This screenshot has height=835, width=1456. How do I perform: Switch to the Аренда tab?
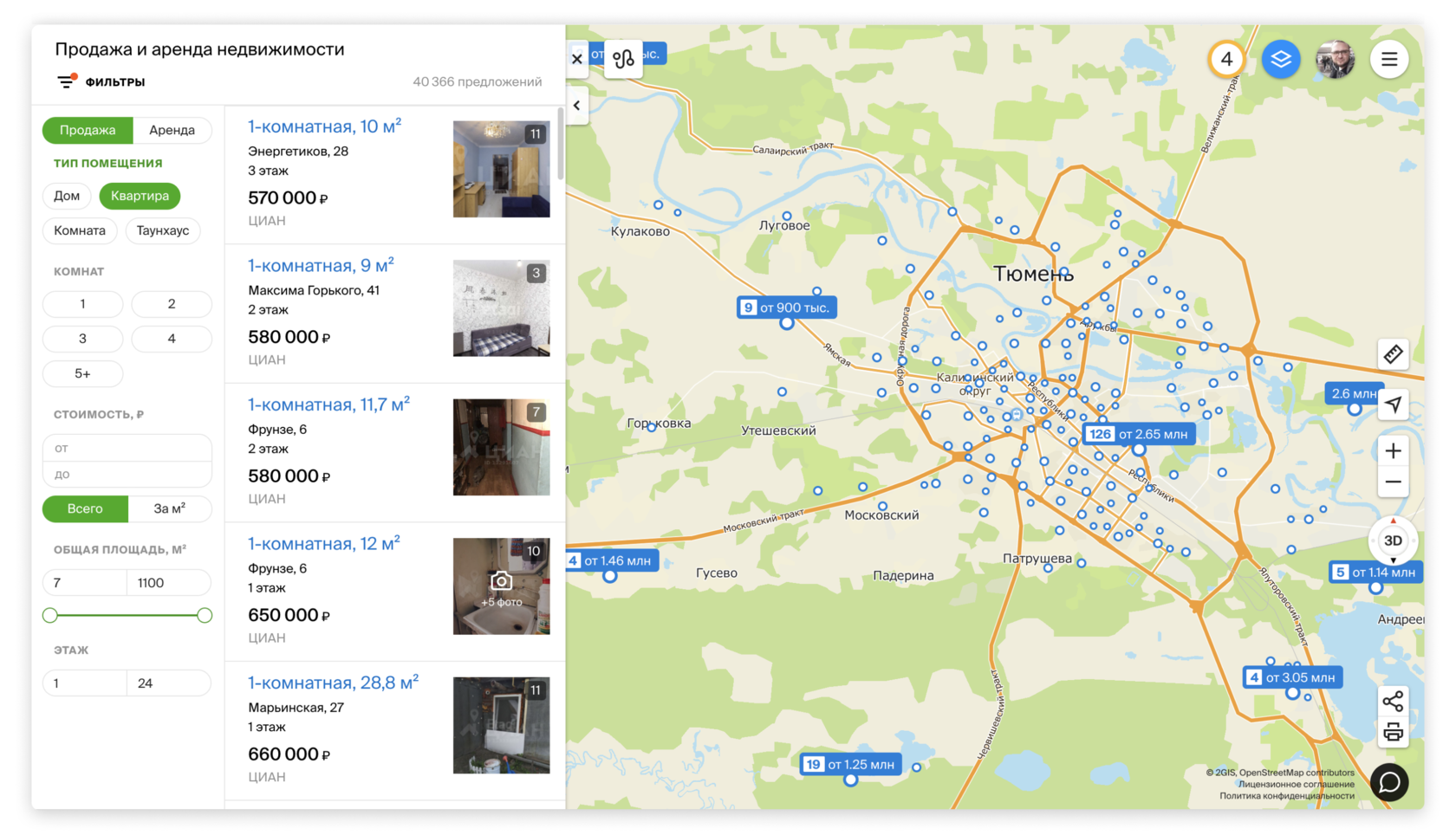tap(172, 130)
